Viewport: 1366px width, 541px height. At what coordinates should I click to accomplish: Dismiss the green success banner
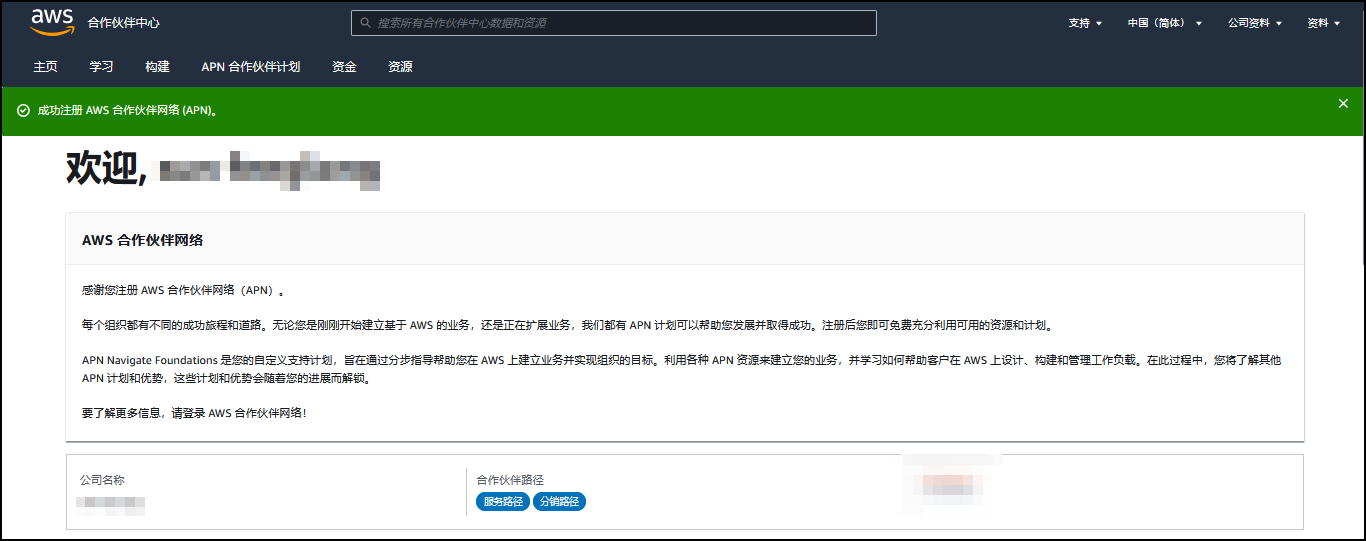click(x=1343, y=103)
